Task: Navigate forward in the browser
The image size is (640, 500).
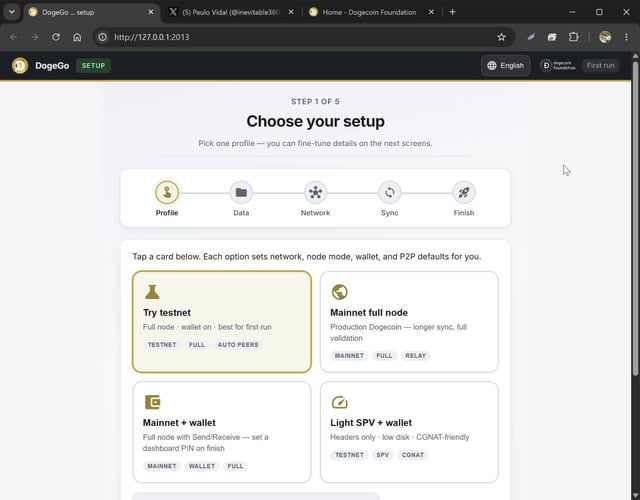Action: coord(35,37)
